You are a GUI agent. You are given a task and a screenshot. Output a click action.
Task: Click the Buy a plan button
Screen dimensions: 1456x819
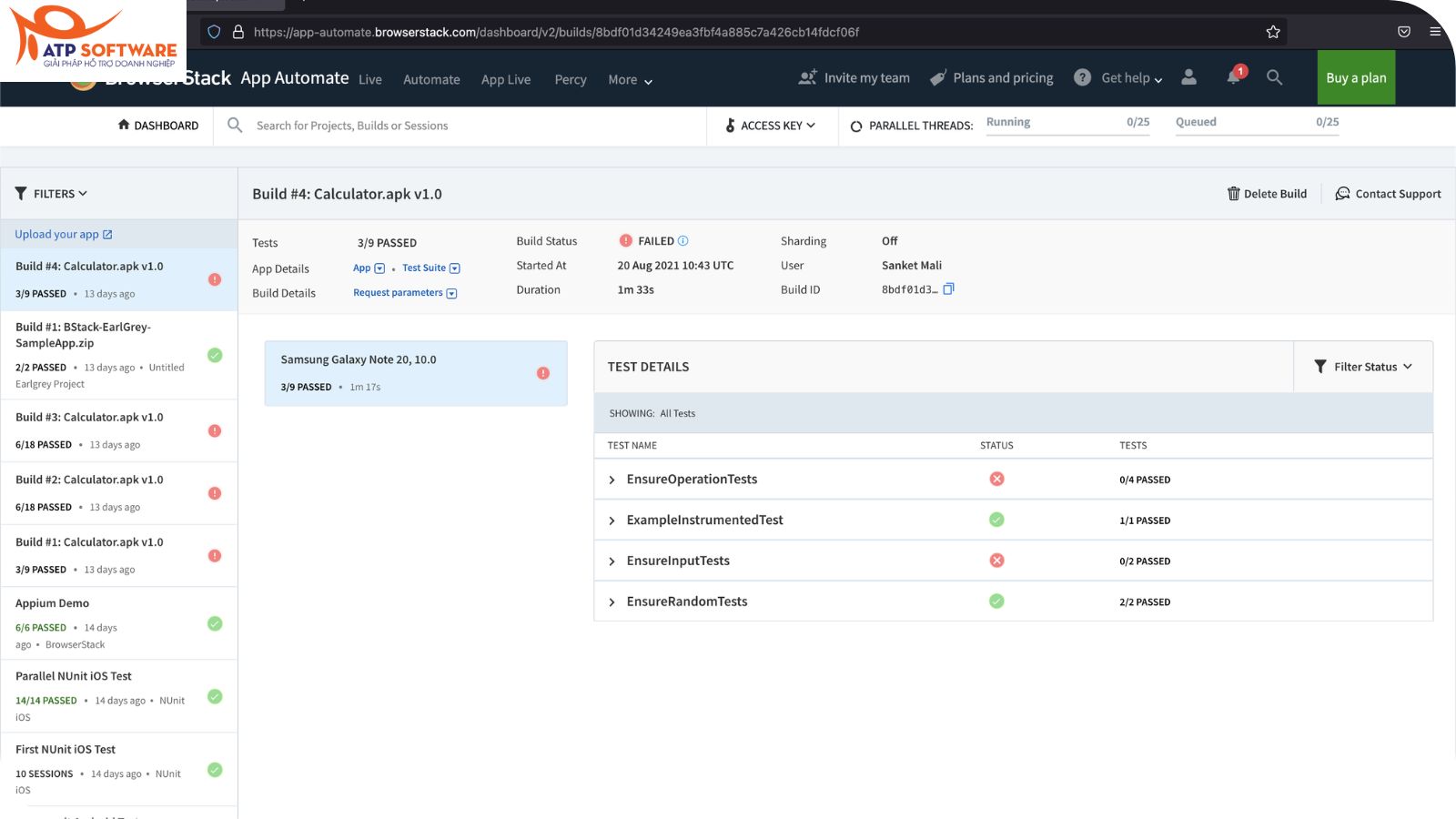coord(1356,77)
